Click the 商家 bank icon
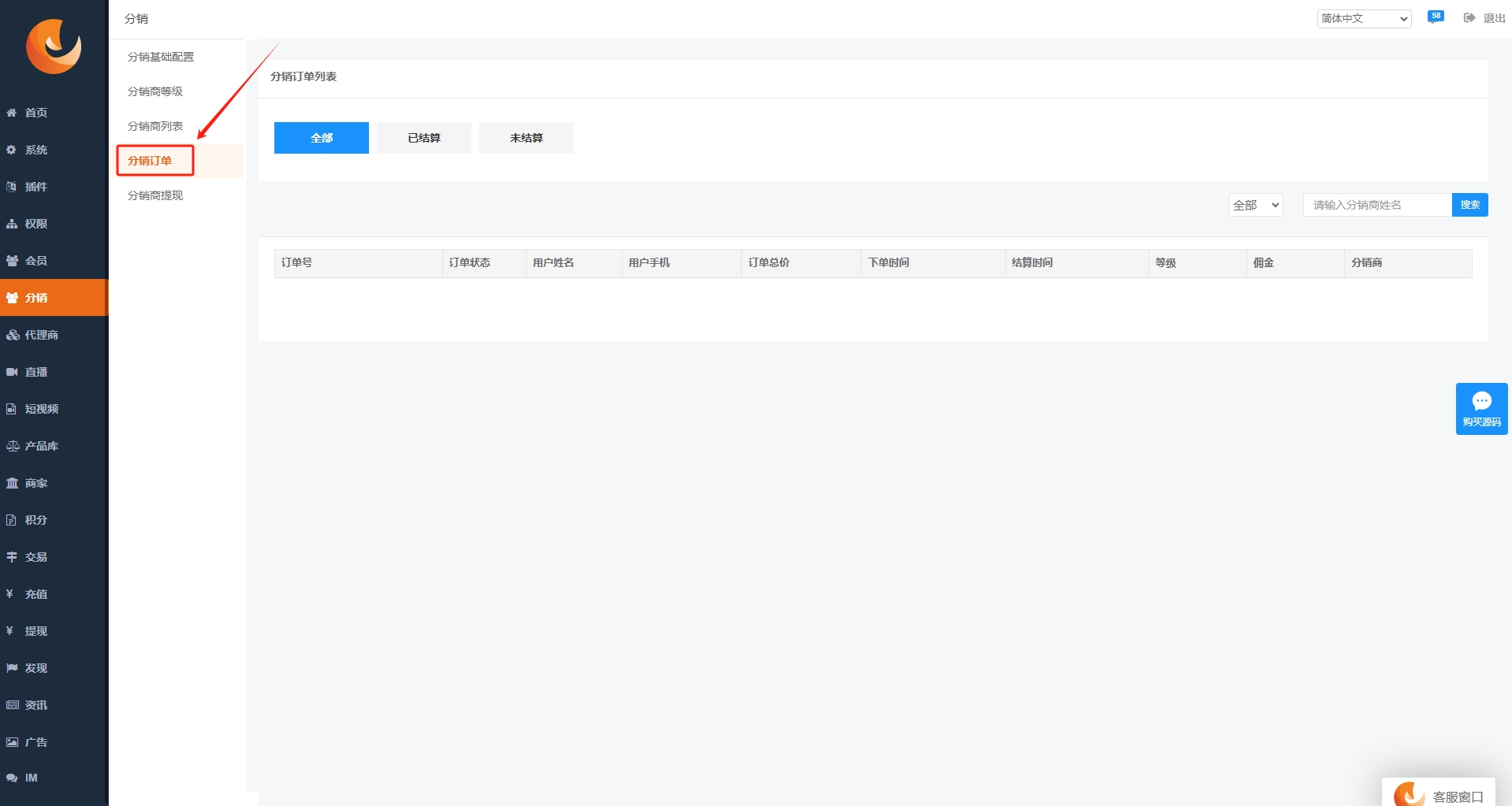The height and width of the screenshot is (806, 1512). point(12,483)
